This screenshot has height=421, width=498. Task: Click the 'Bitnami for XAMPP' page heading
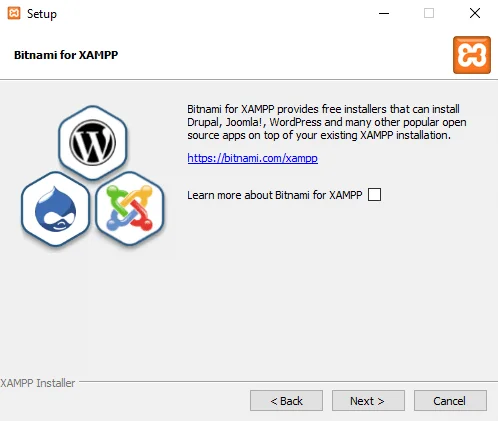coord(66,55)
